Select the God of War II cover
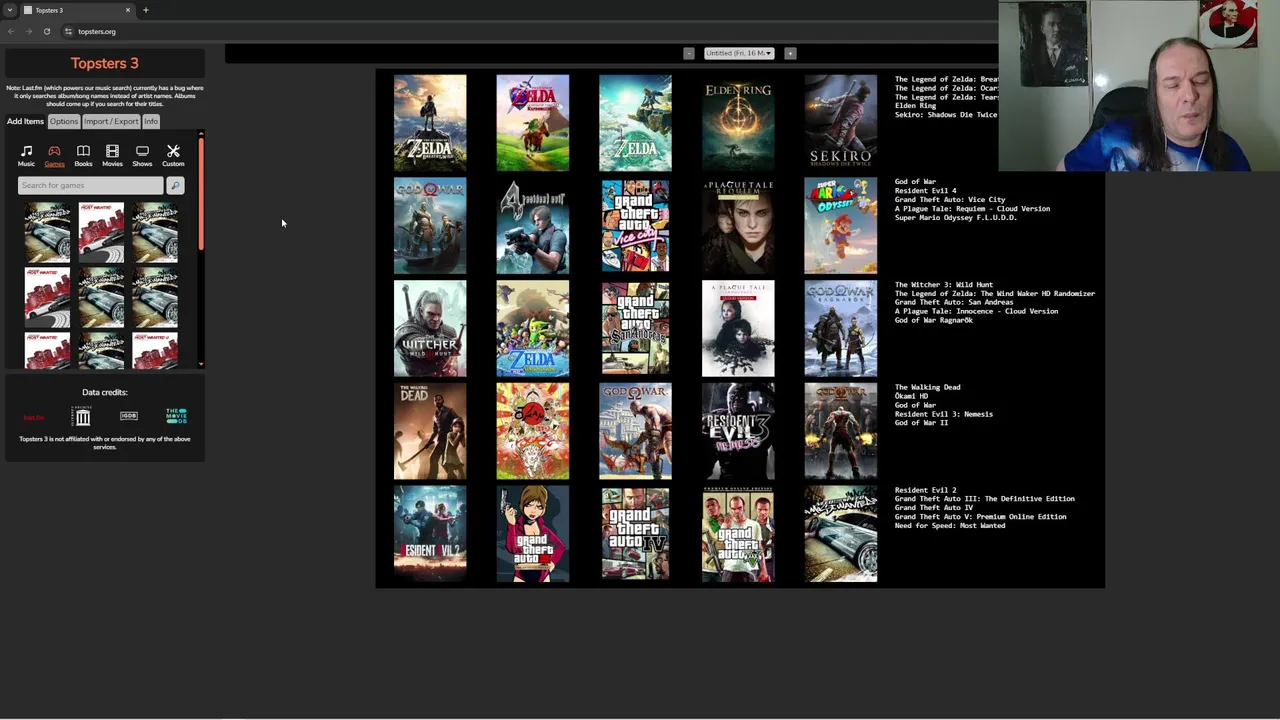This screenshot has width=1280, height=720. pyautogui.click(x=841, y=431)
